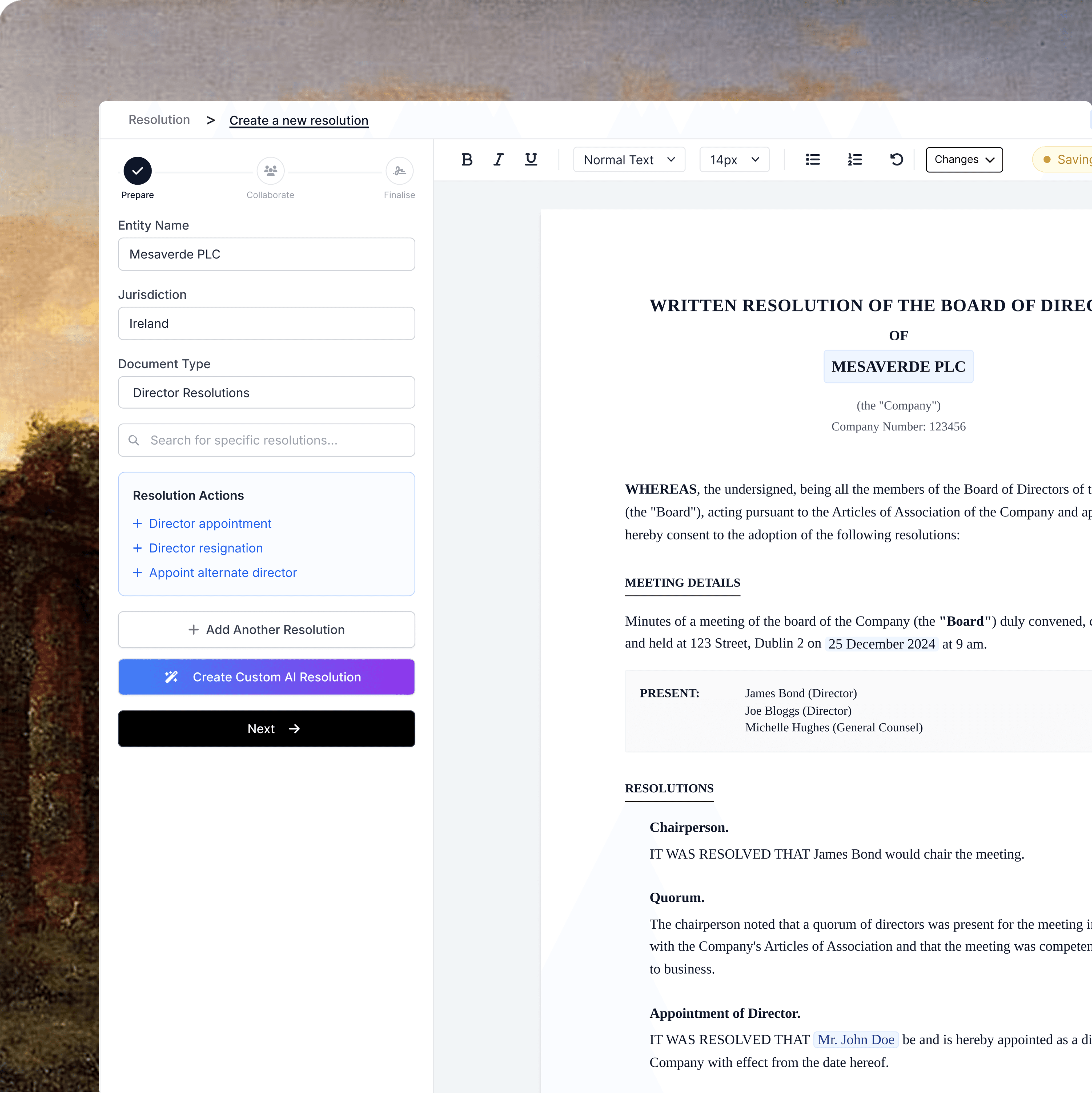The height and width of the screenshot is (1096, 1092).
Task: Open the Normal Text style dropdown
Action: (x=629, y=159)
